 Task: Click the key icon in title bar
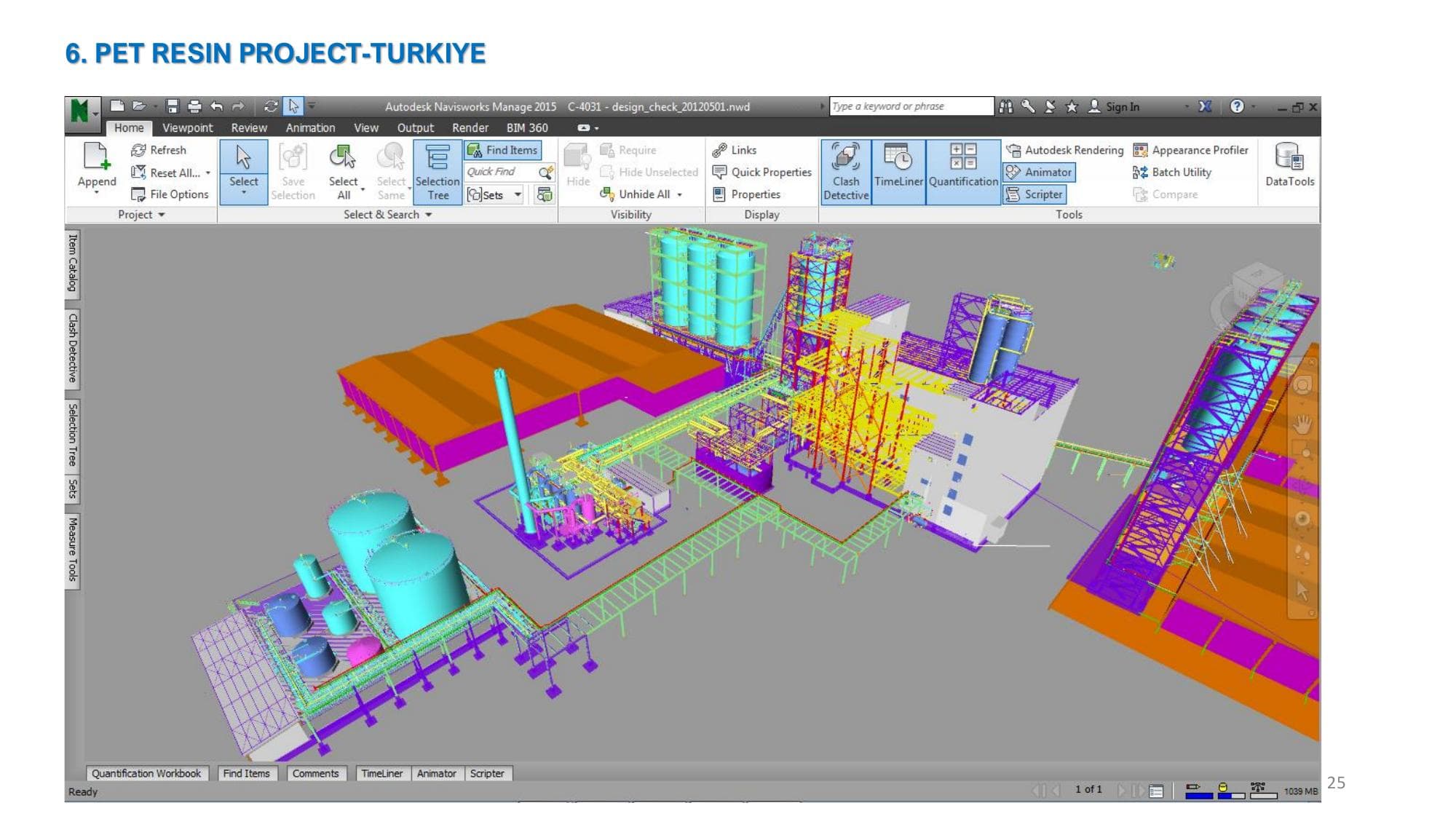point(1028,106)
